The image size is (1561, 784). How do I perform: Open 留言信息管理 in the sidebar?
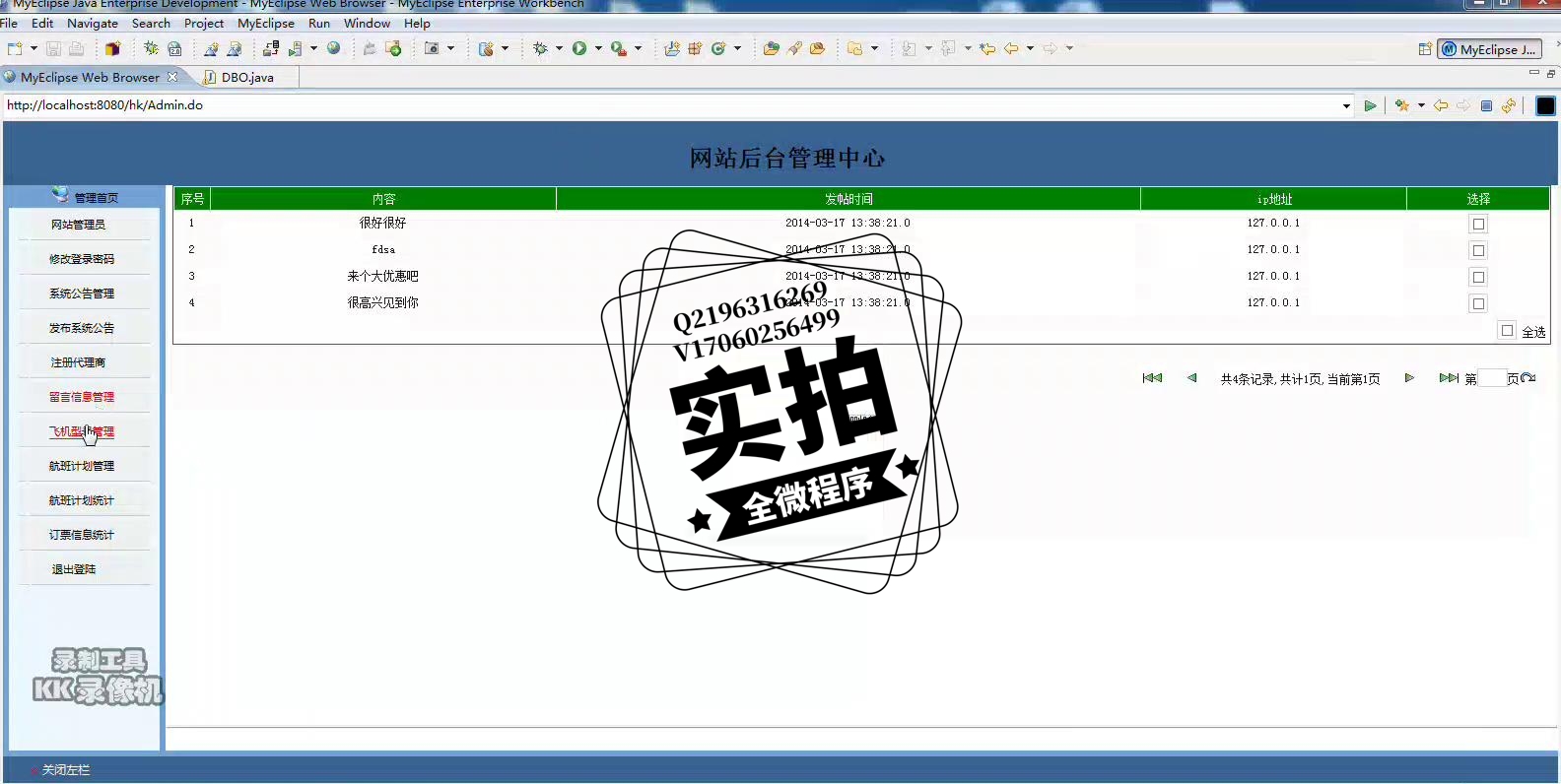click(x=82, y=397)
